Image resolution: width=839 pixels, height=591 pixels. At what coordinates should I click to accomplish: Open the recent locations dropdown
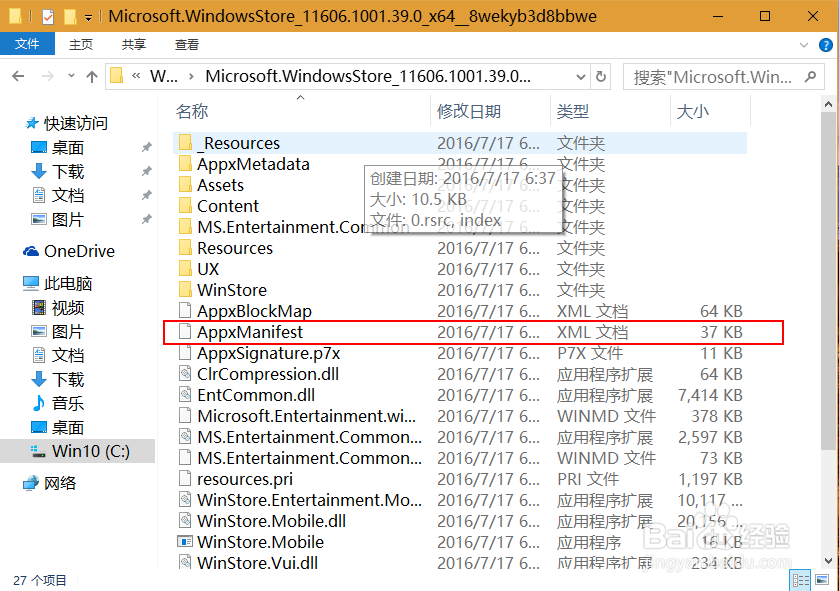point(71,76)
